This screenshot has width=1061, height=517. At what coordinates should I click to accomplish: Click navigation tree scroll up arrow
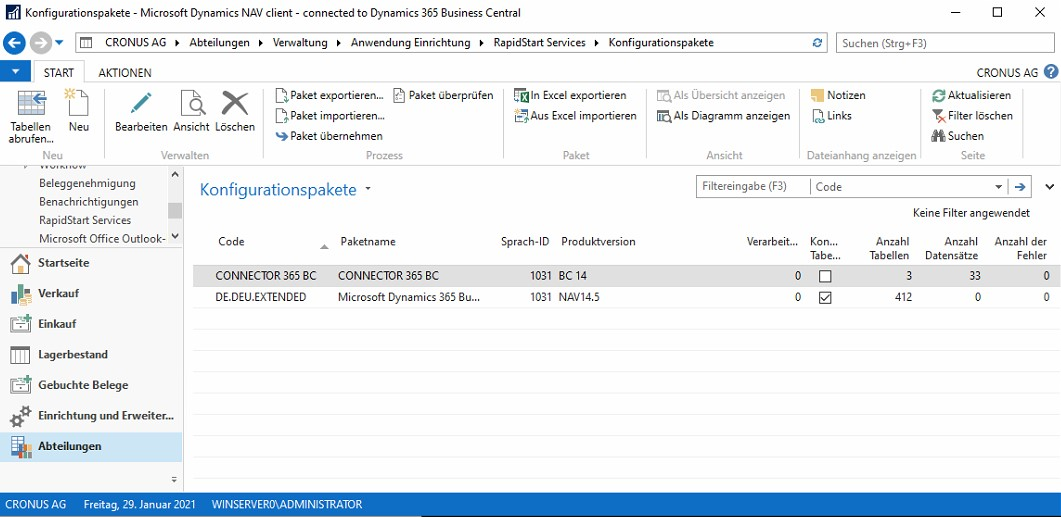pyautogui.click(x=175, y=174)
